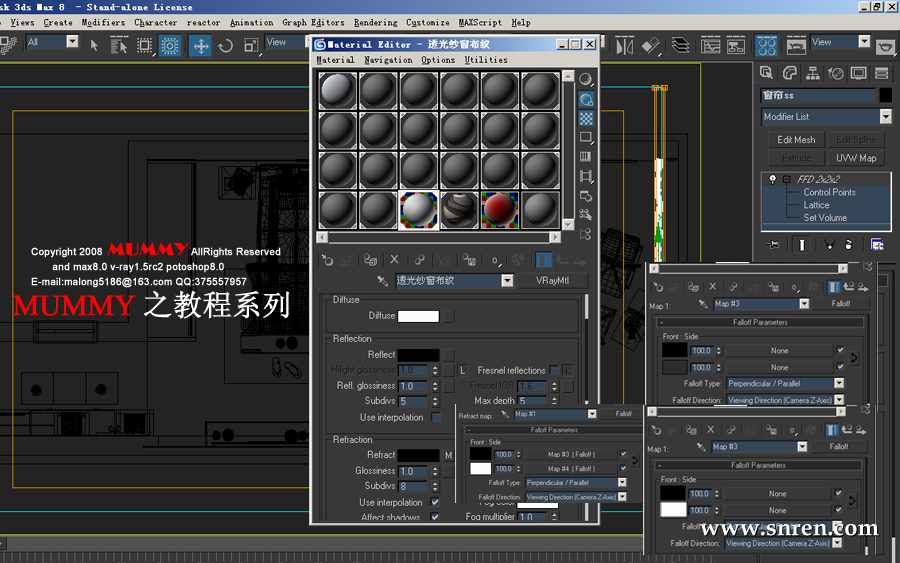The height and width of the screenshot is (563, 900).
Task: Open the Rendering menu
Action: pyautogui.click(x=375, y=22)
